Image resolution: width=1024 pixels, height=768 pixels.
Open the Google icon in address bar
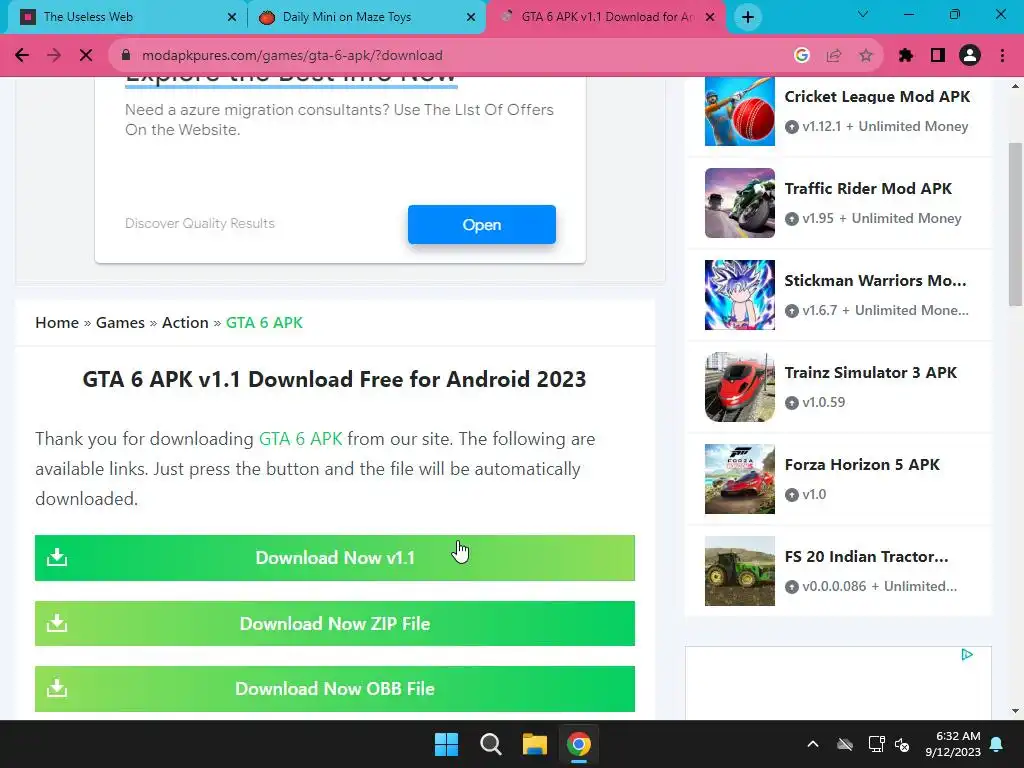801,56
